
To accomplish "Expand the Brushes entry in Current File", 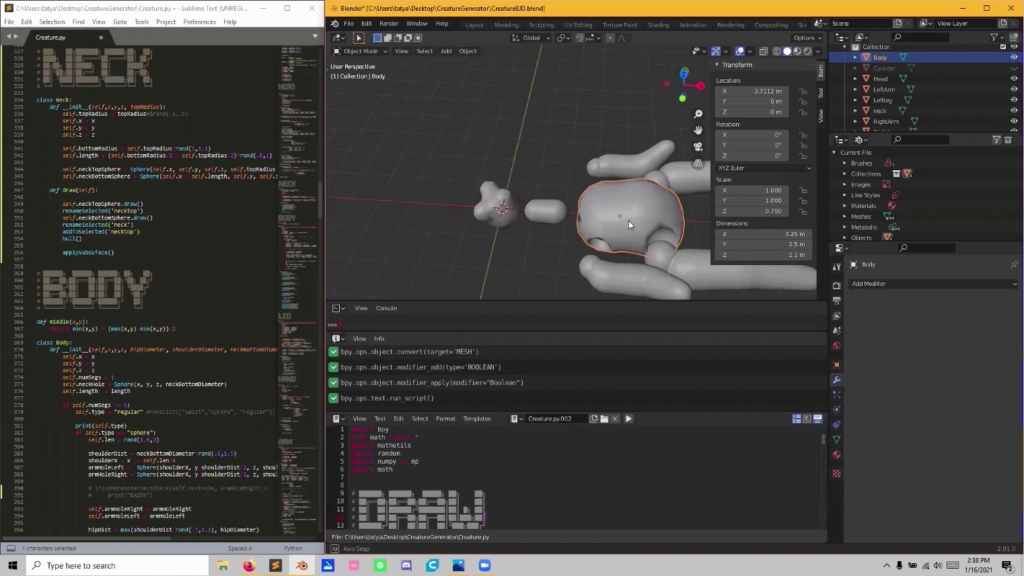I will [x=844, y=163].
